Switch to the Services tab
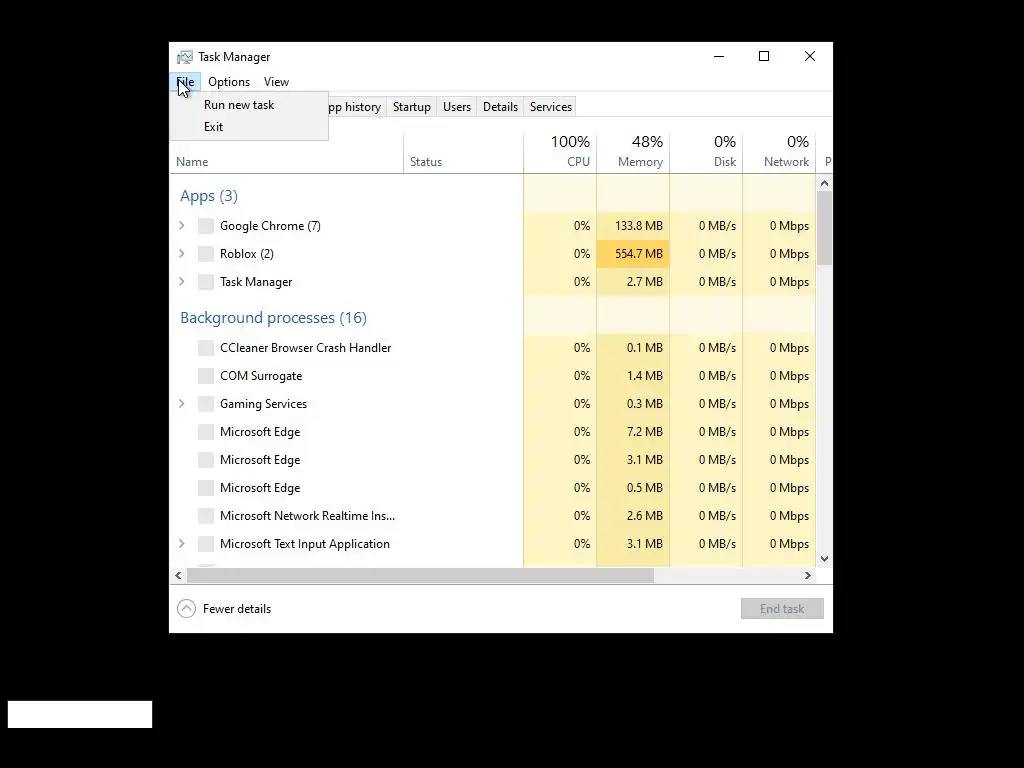The width and height of the screenshot is (1024, 768). pos(551,107)
